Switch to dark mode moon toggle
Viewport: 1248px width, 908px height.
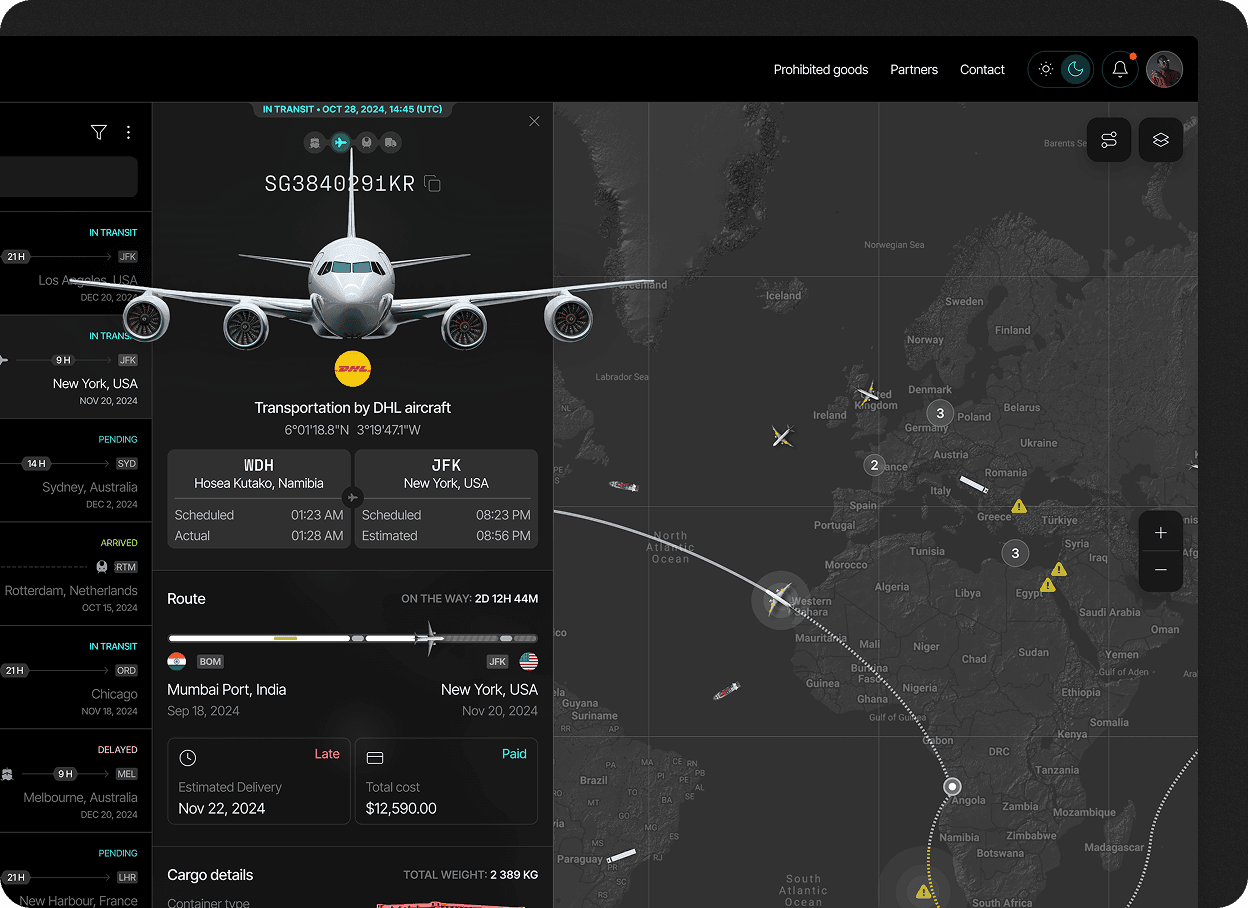[1075, 69]
